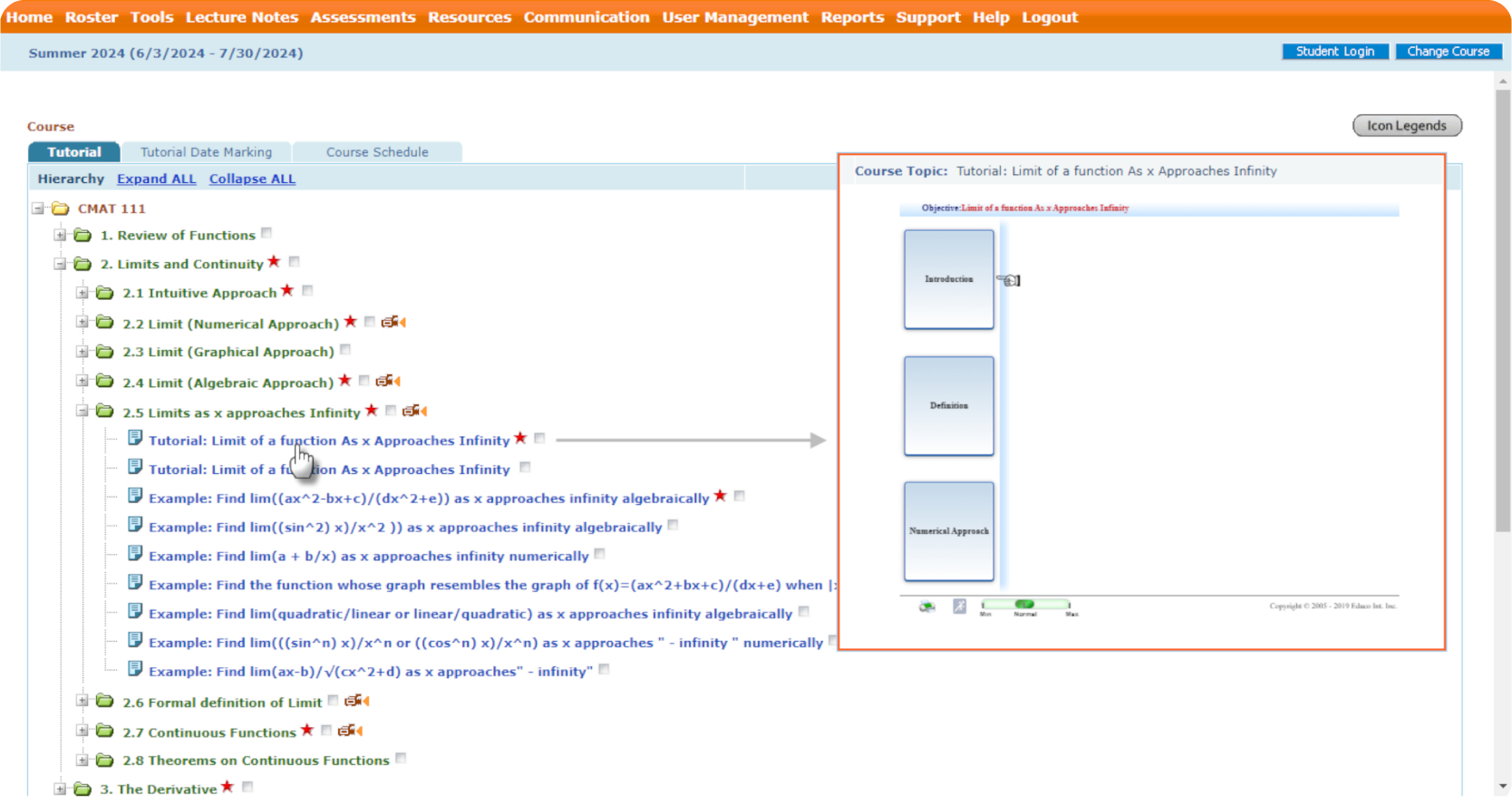The image size is (1512, 805).
Task: Click folder icon of 2.8 Theorems on Continuous Functions
Action: [105, 760]
